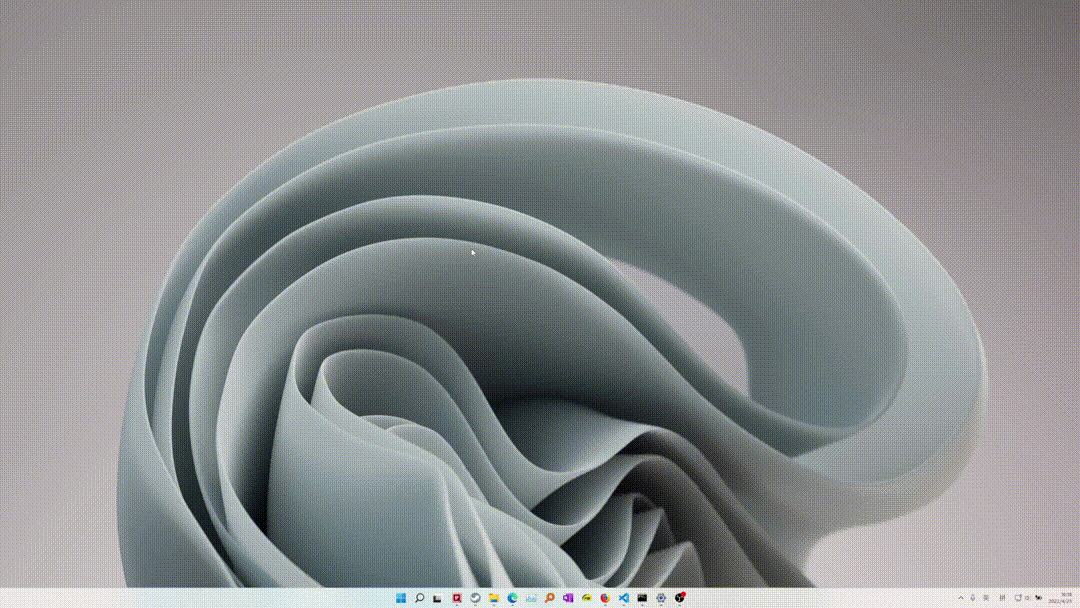Open the taskbar clock and date
The height and width of the screenshot is (608, 1080).
pos(1061,598)
